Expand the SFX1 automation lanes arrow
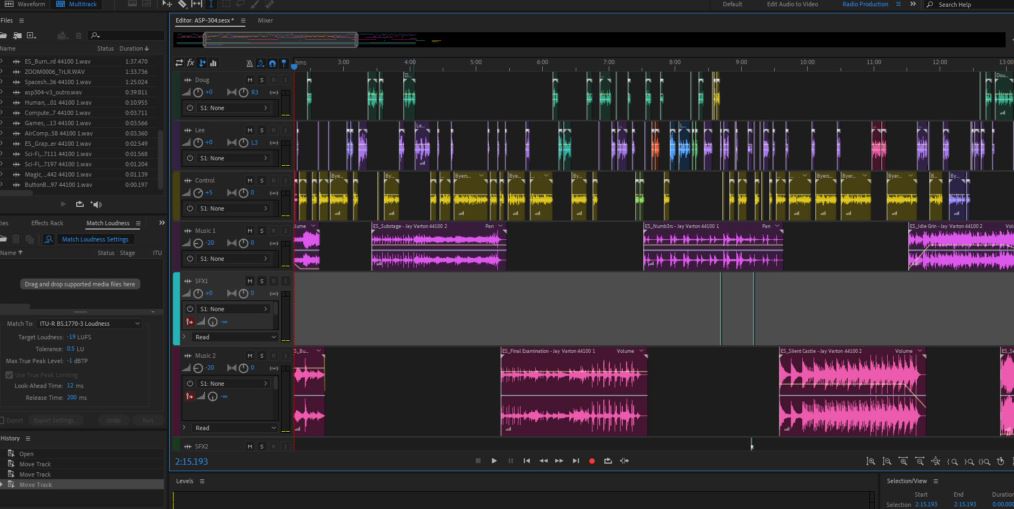The height and width of the screenshot is (509, 1014). (x=184, y=336)
